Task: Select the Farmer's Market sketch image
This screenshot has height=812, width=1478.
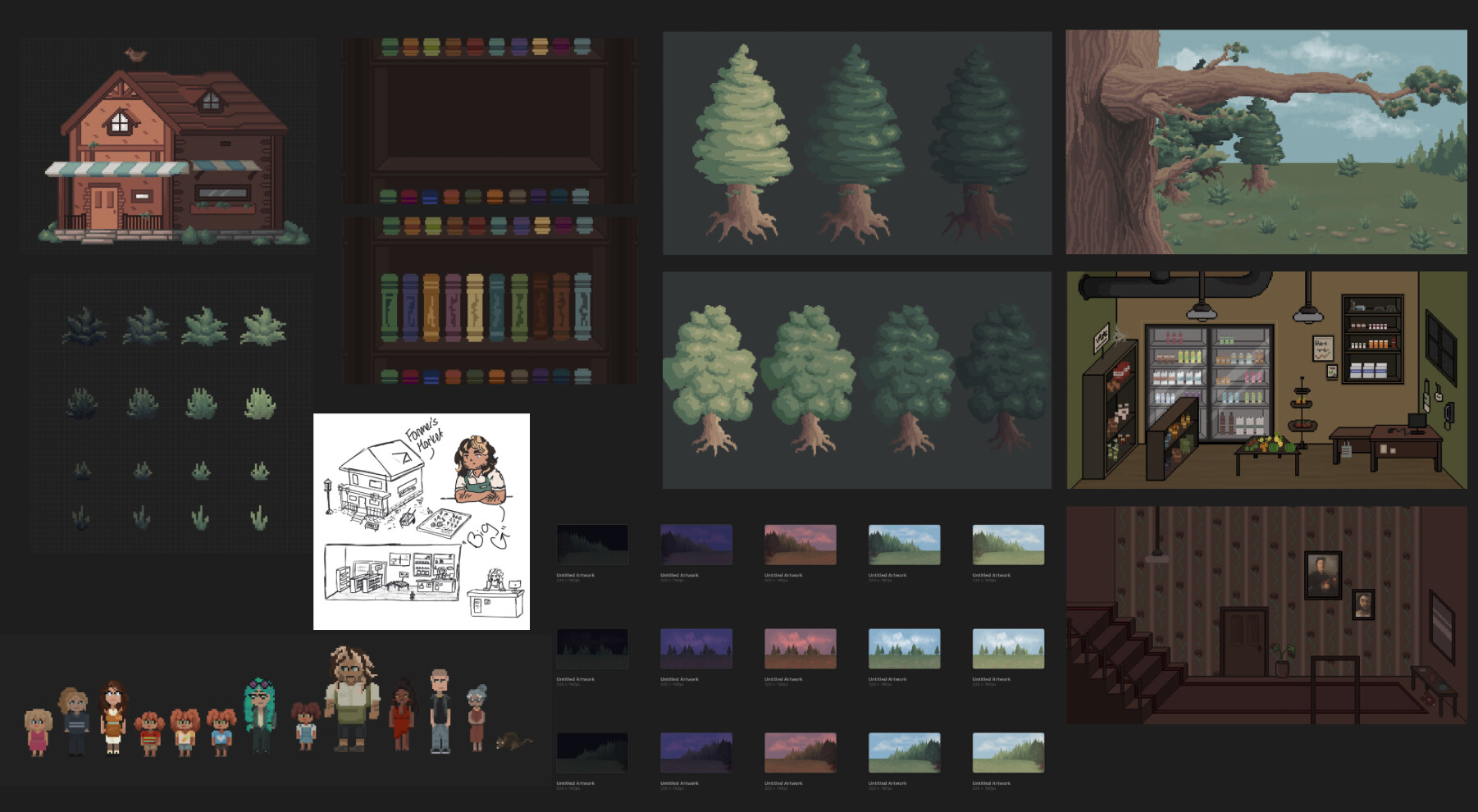Action: pyautogui.click(x=422, y=521)
